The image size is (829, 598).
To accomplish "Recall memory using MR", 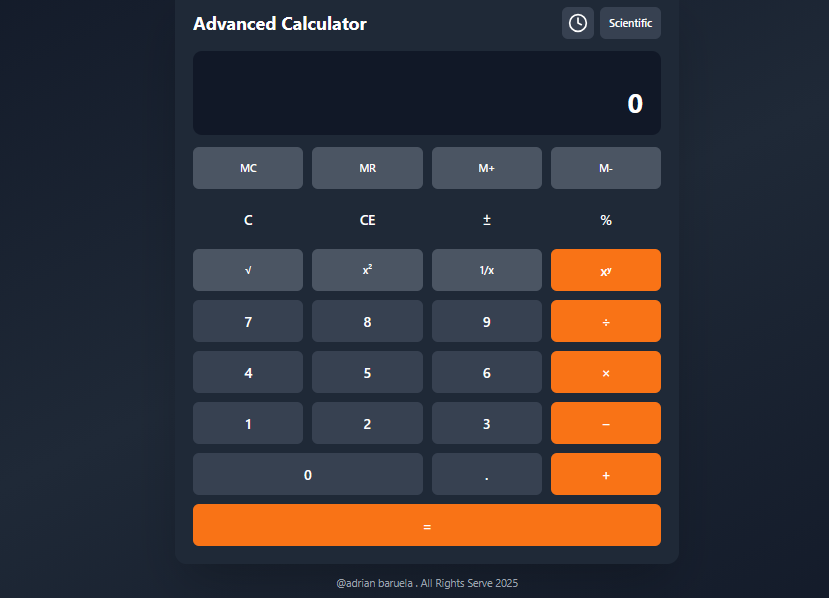I will pos(367,167).
